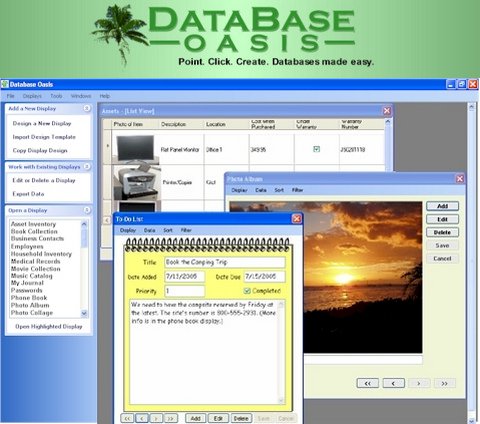
Task: Click Edit button in Photo Album
Action: [x=442, y=219]
